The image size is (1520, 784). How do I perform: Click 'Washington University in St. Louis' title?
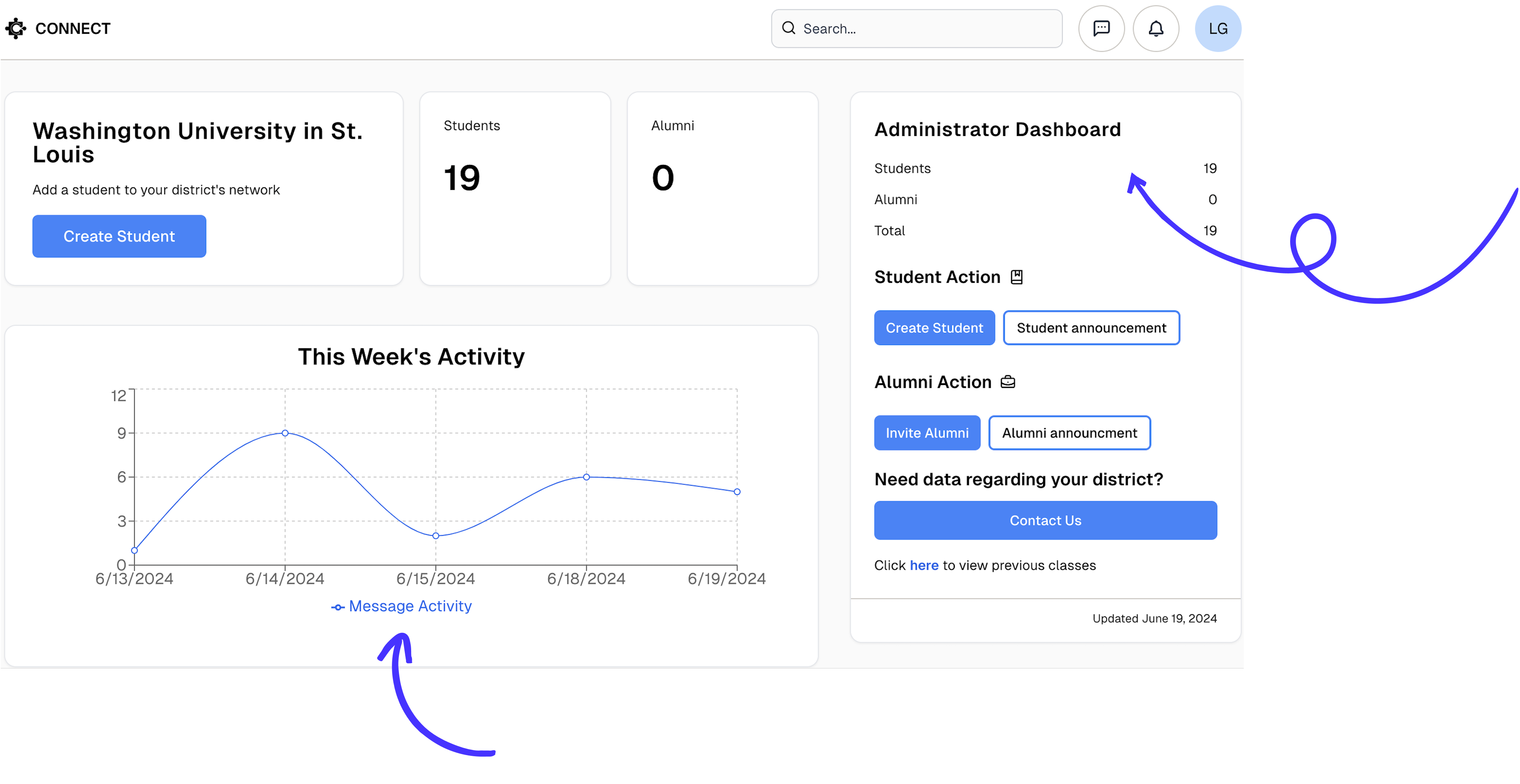(x=198, y=142)
